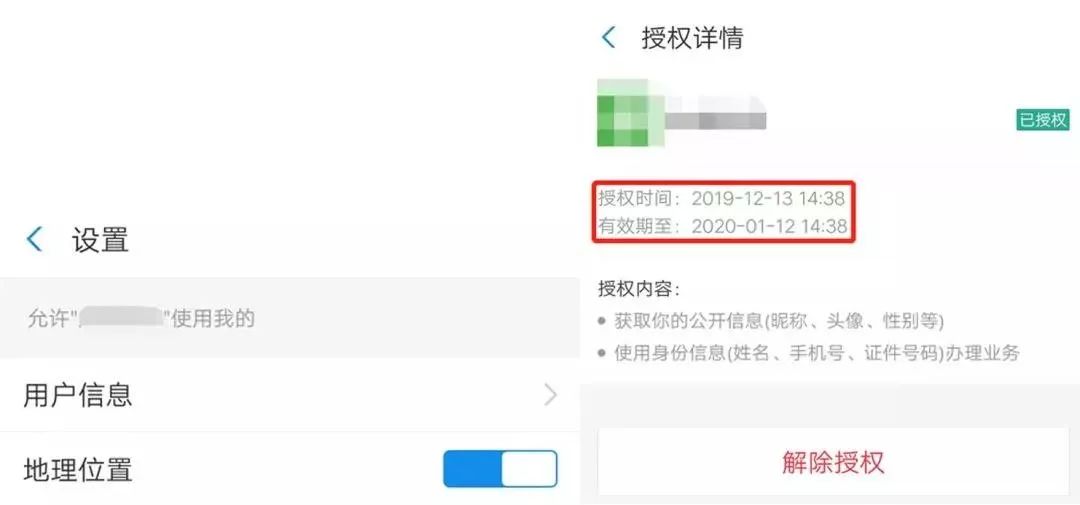
Task: Click the green 已授权 status badge
Action: [1043, 120]
